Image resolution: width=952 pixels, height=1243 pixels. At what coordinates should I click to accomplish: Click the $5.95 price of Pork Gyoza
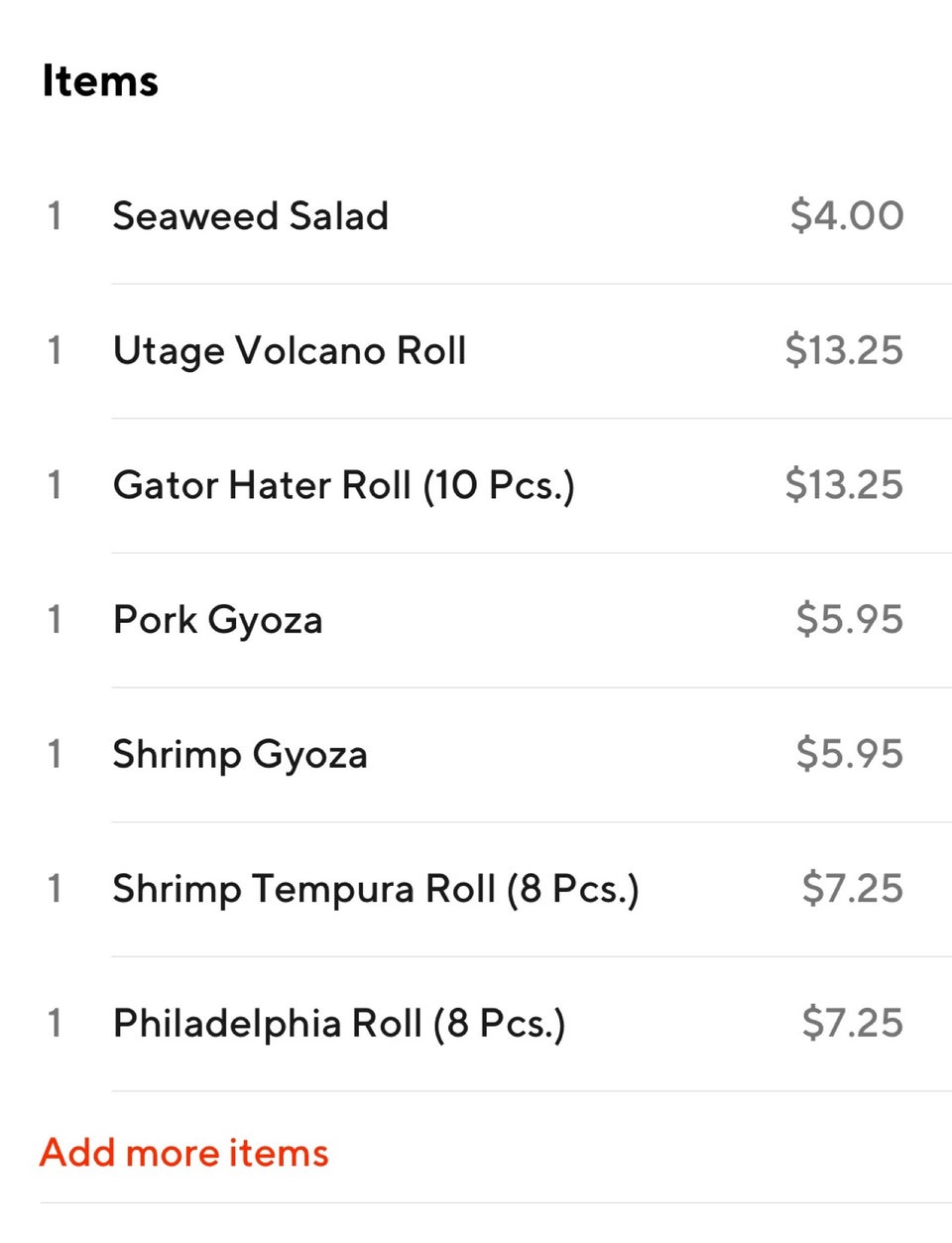(x=850, y=620)
